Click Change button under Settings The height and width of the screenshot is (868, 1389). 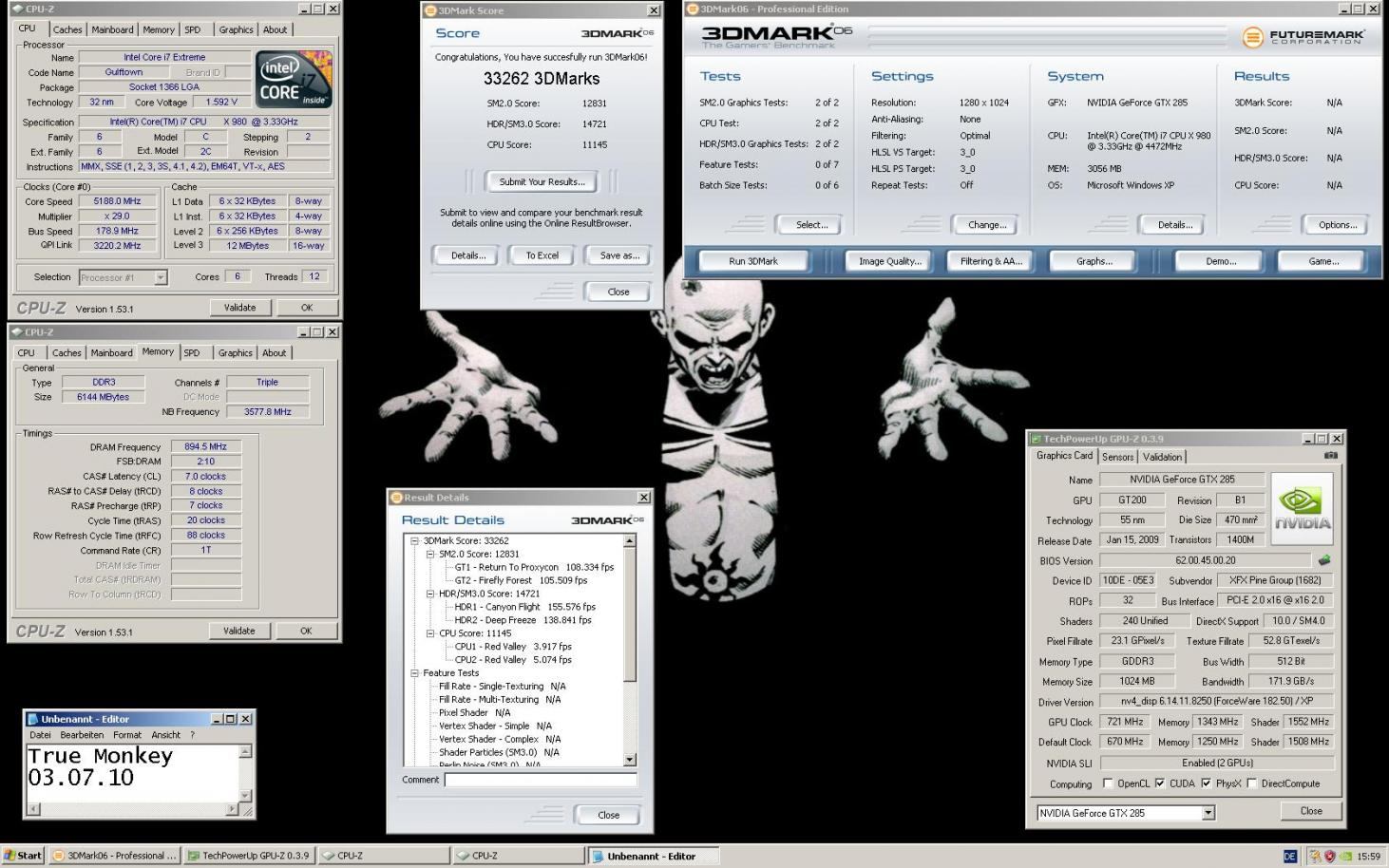[x=987, y=225]
